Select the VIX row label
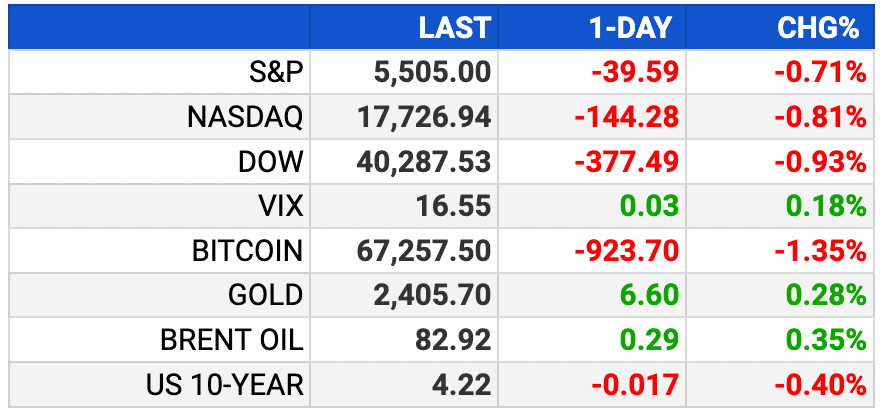This screenshot has height=414, width=882. [x=279, y=206]
